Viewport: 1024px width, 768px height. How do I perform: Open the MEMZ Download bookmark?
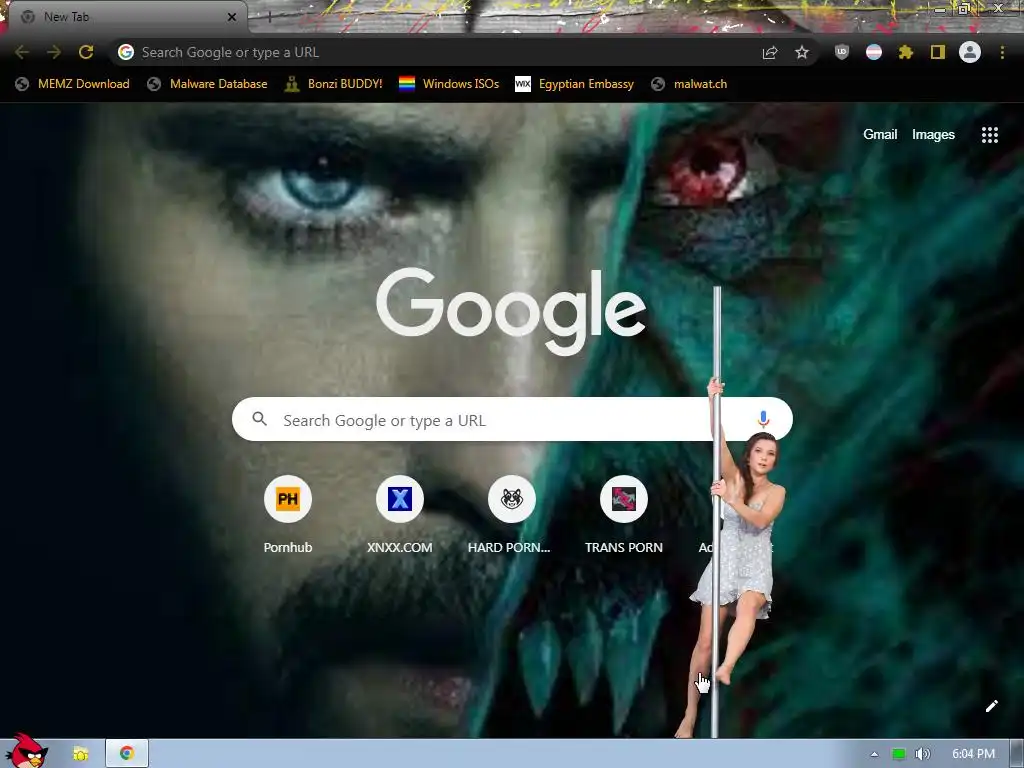pos(72,84)
